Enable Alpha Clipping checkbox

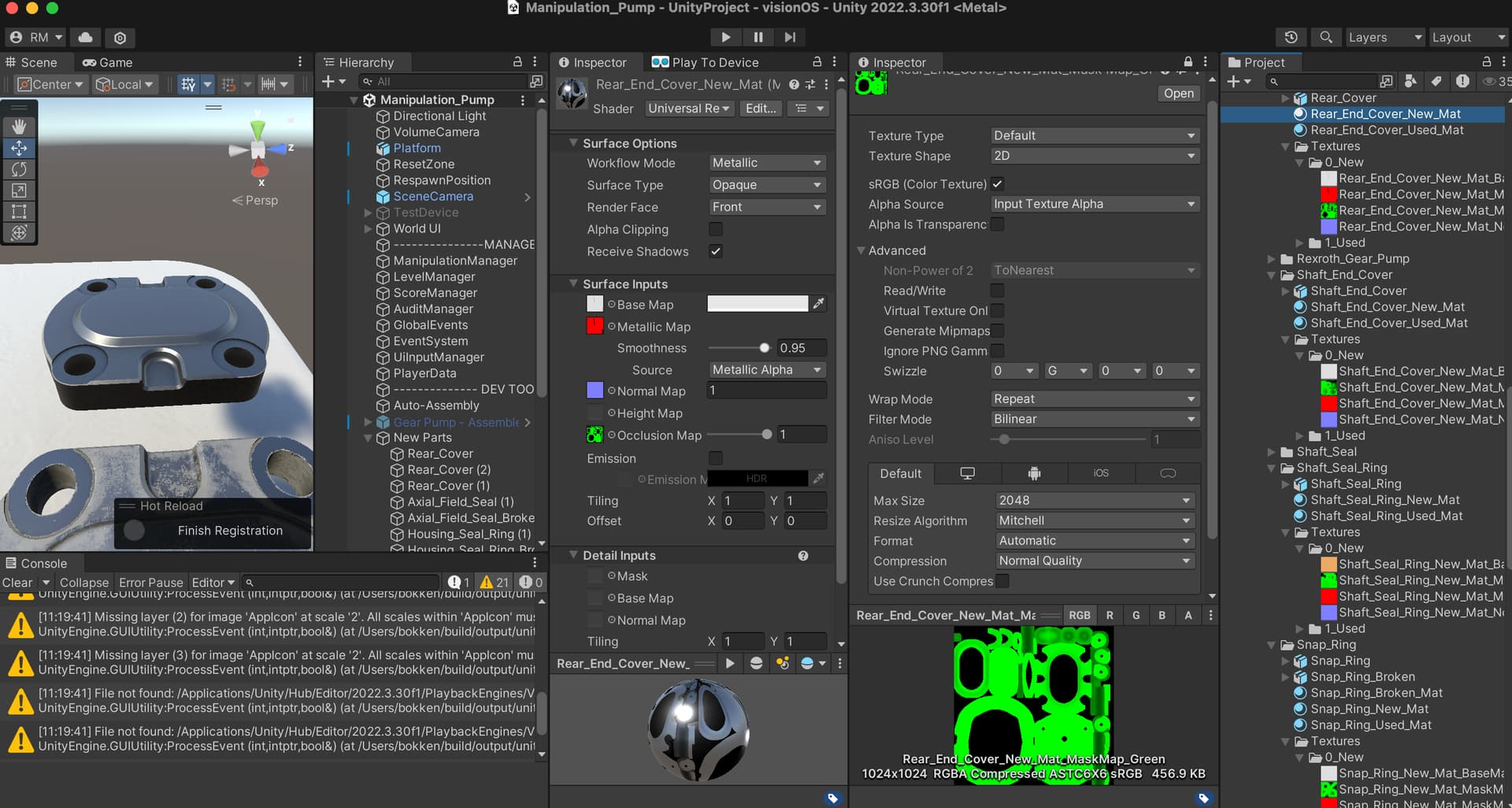[715, 229]
